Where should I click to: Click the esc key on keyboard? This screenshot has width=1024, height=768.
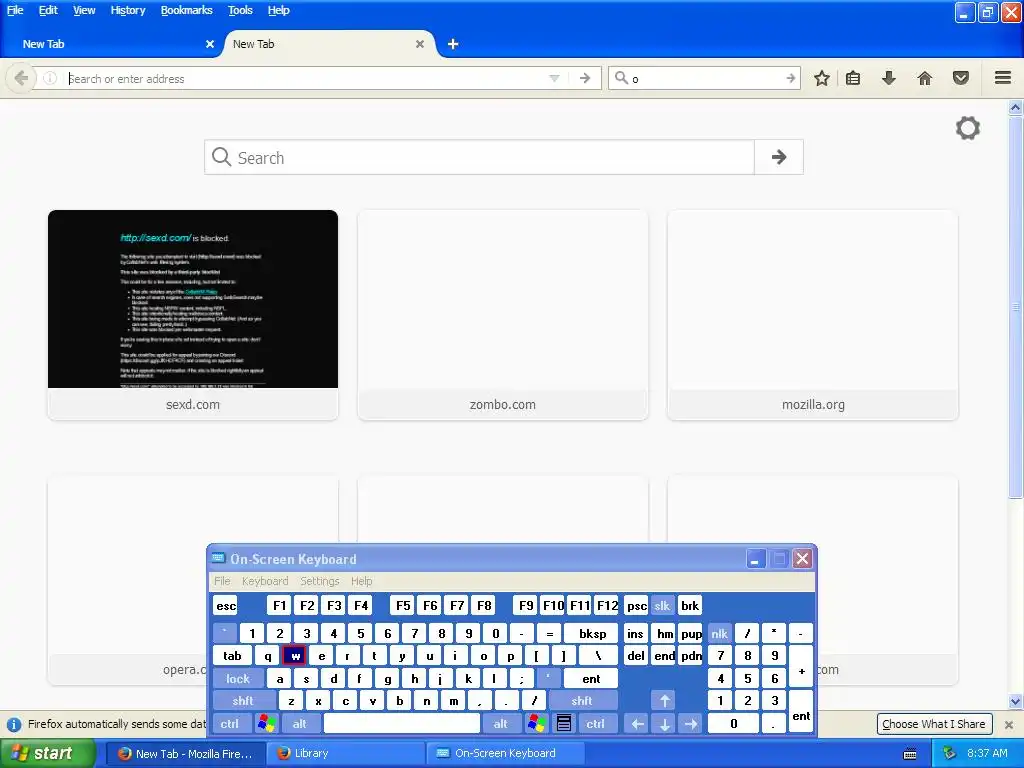pyautogui.click(x=226, y=605)
